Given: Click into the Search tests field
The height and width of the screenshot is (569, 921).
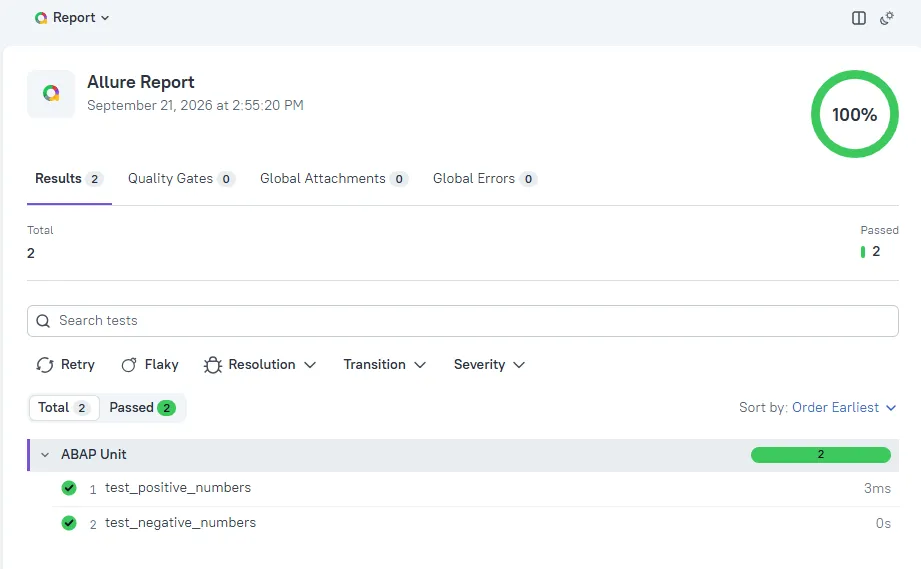Looking at the screenshot, I should pyautogui.click(x=463, y=321).
